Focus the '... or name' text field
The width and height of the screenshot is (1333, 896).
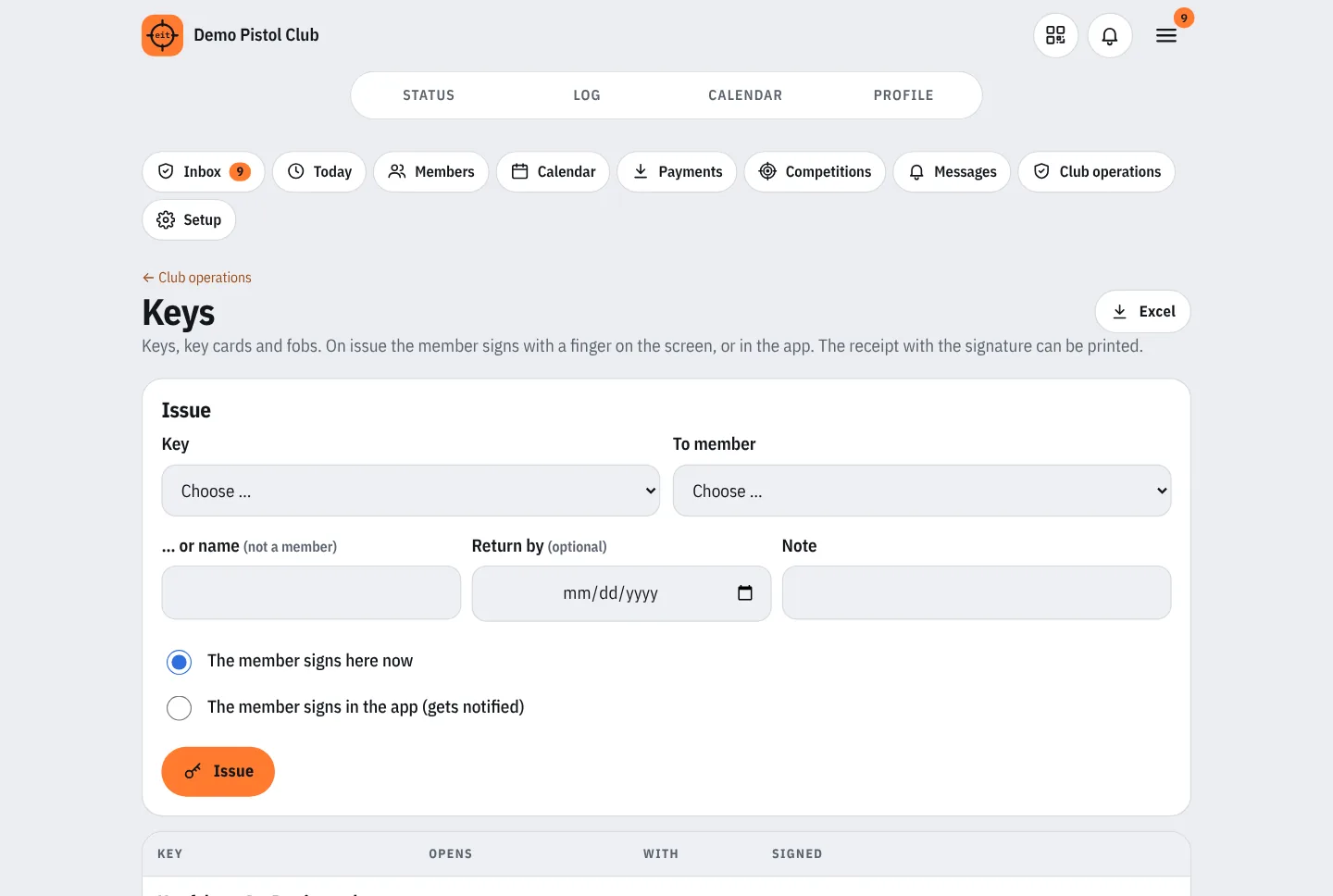(x=311, y=593)
